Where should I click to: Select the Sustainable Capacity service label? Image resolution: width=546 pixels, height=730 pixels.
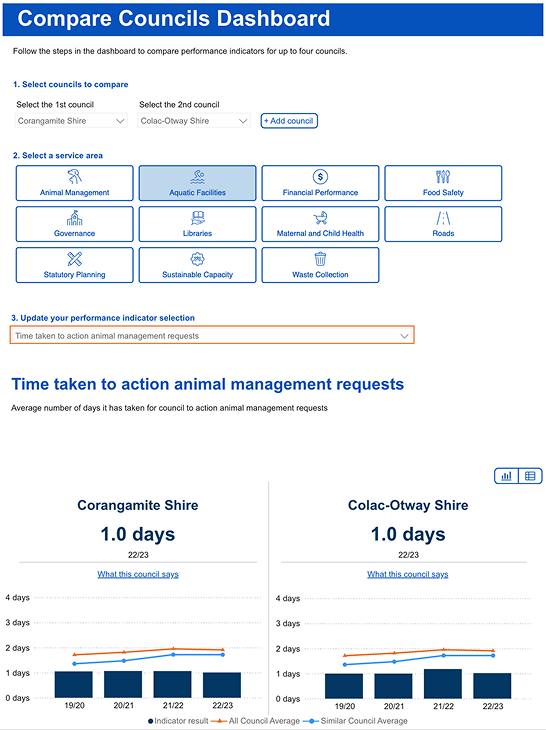(x=197, y=274)
